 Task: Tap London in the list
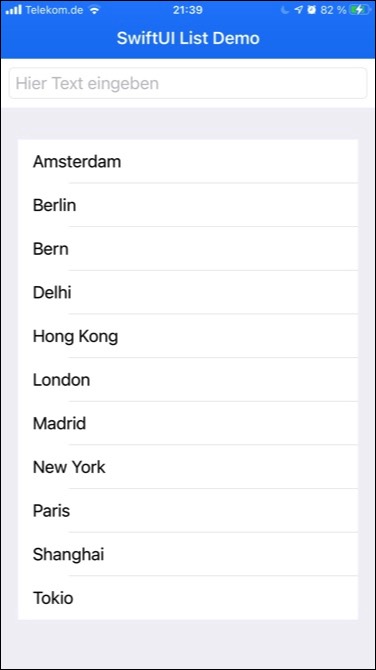click(188, 379)
